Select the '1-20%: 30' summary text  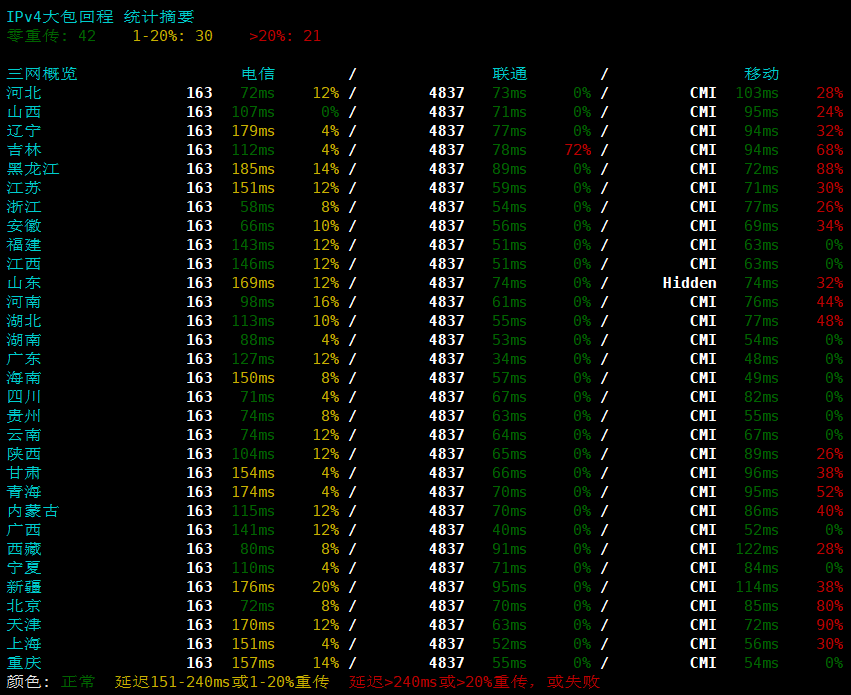tap(173, 36)
